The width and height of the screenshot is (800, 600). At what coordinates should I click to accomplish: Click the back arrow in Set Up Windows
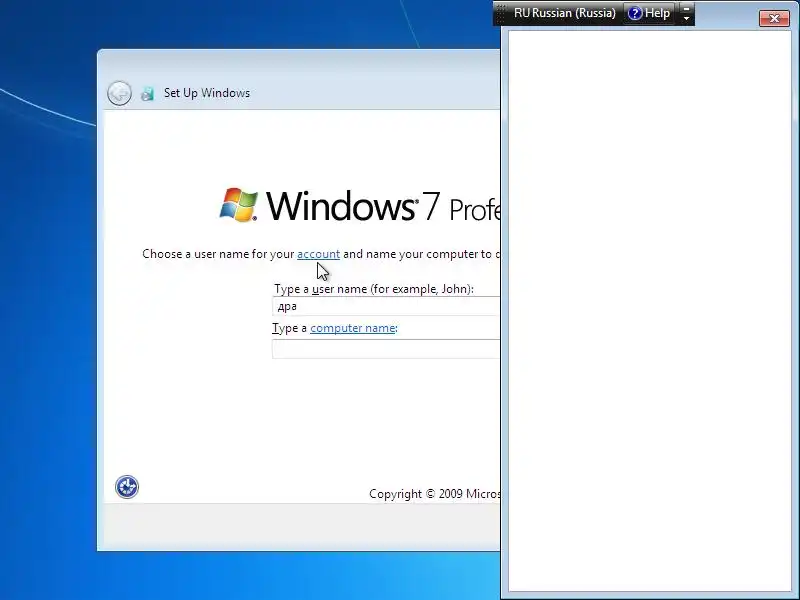(x=119, y=93)
